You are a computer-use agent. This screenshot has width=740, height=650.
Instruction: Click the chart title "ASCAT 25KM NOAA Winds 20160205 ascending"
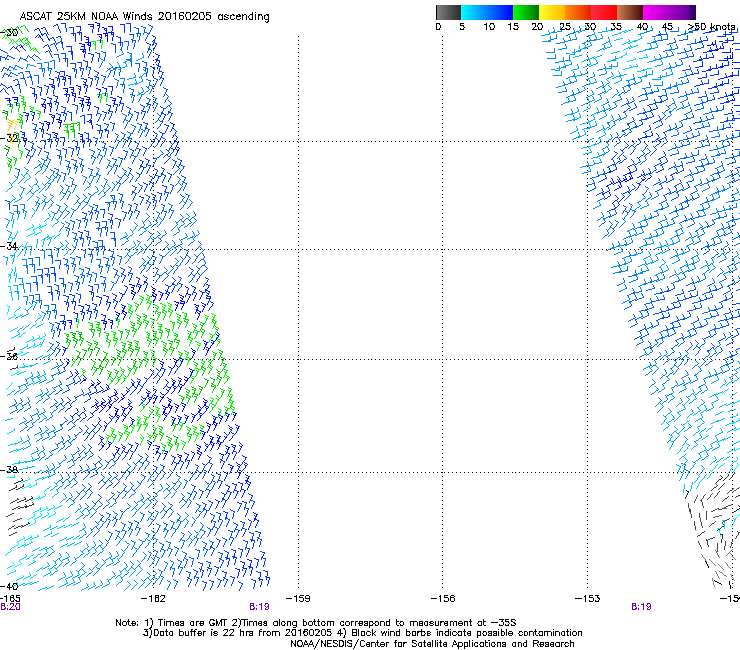[144, 17]
